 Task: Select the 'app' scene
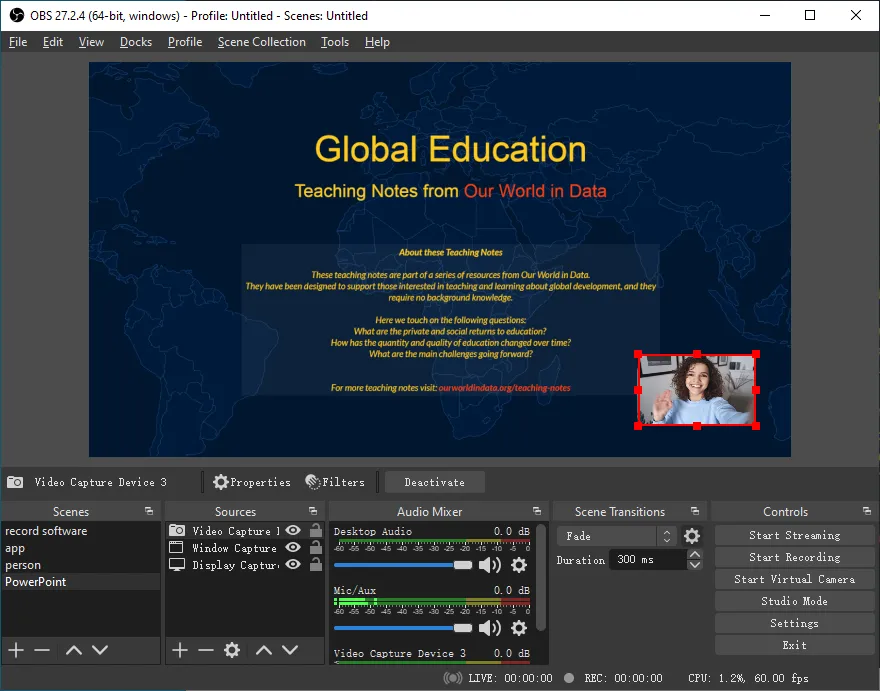(x=81, y=548)
